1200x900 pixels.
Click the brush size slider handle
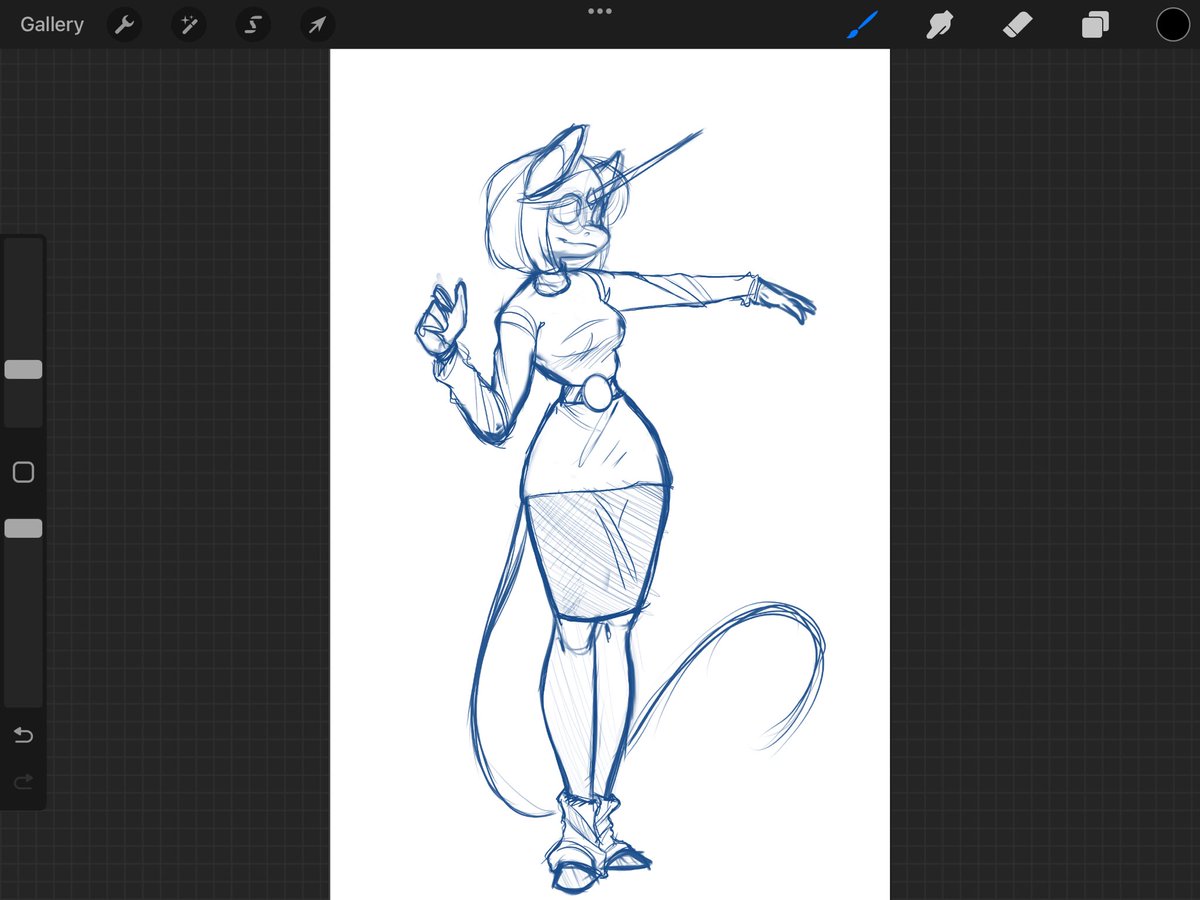23,369
